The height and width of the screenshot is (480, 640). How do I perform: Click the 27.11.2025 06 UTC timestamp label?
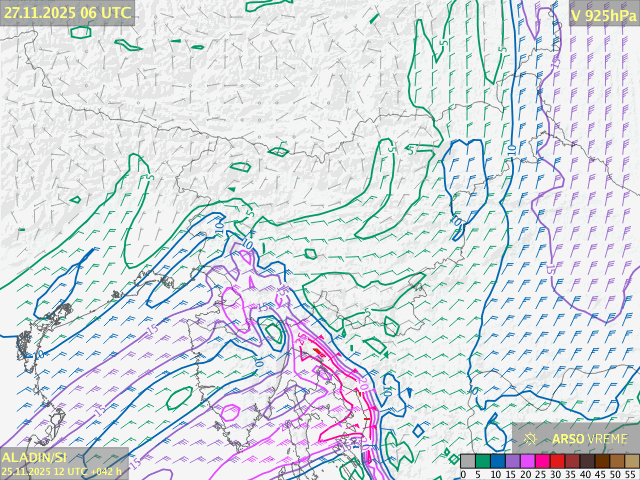pyautogui.click(x=67, y=12)
